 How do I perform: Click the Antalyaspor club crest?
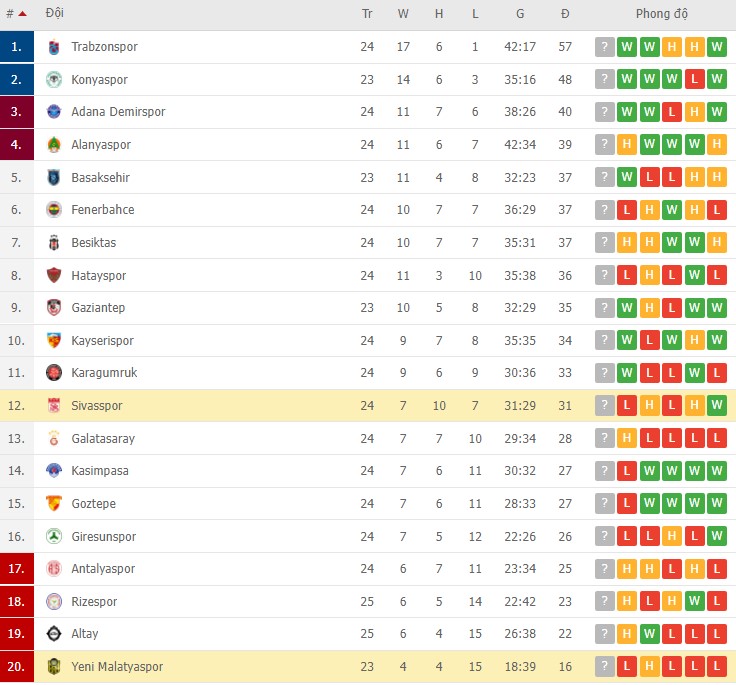tap(54, 569)
